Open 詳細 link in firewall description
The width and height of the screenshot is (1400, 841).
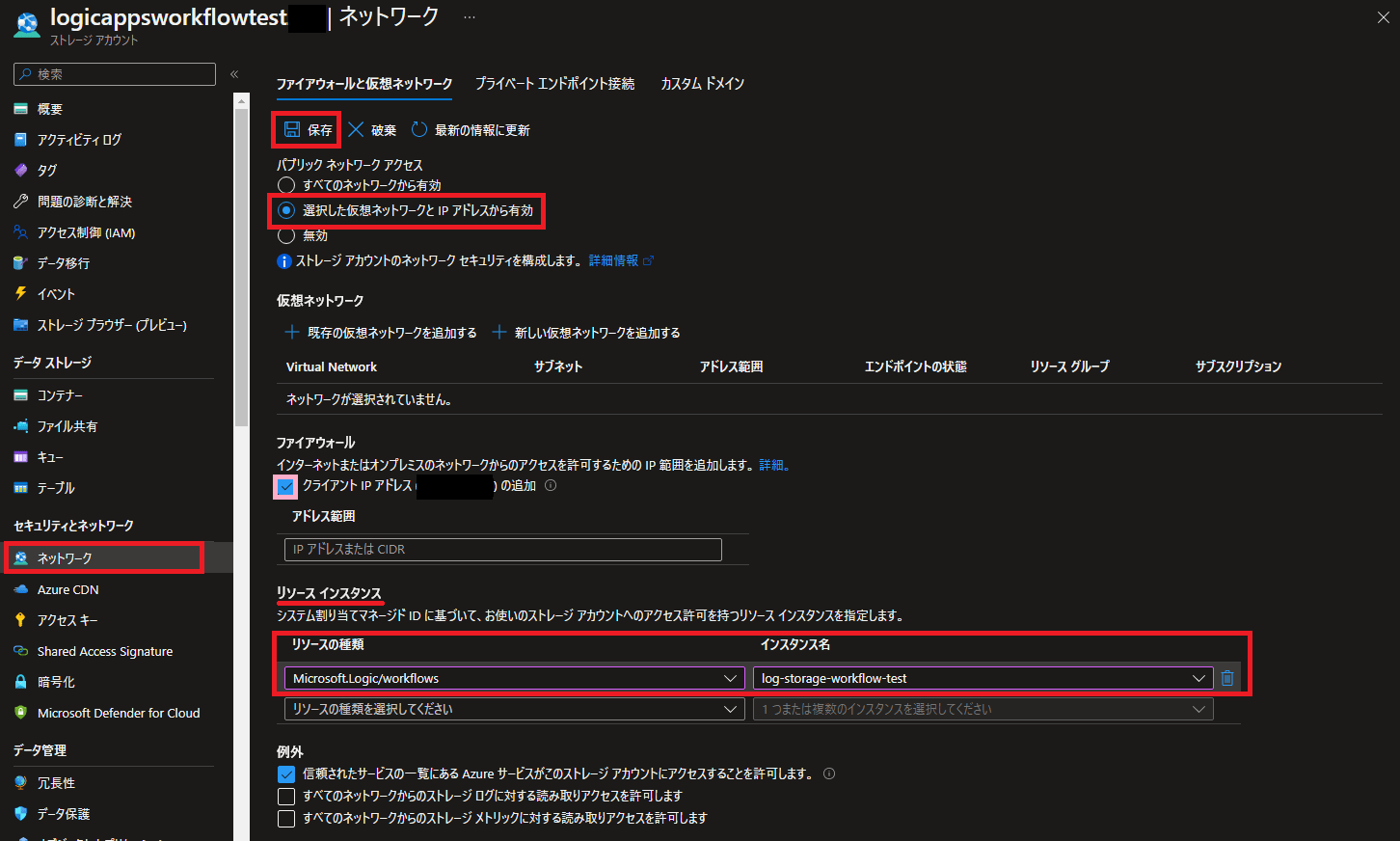point(771,465)
